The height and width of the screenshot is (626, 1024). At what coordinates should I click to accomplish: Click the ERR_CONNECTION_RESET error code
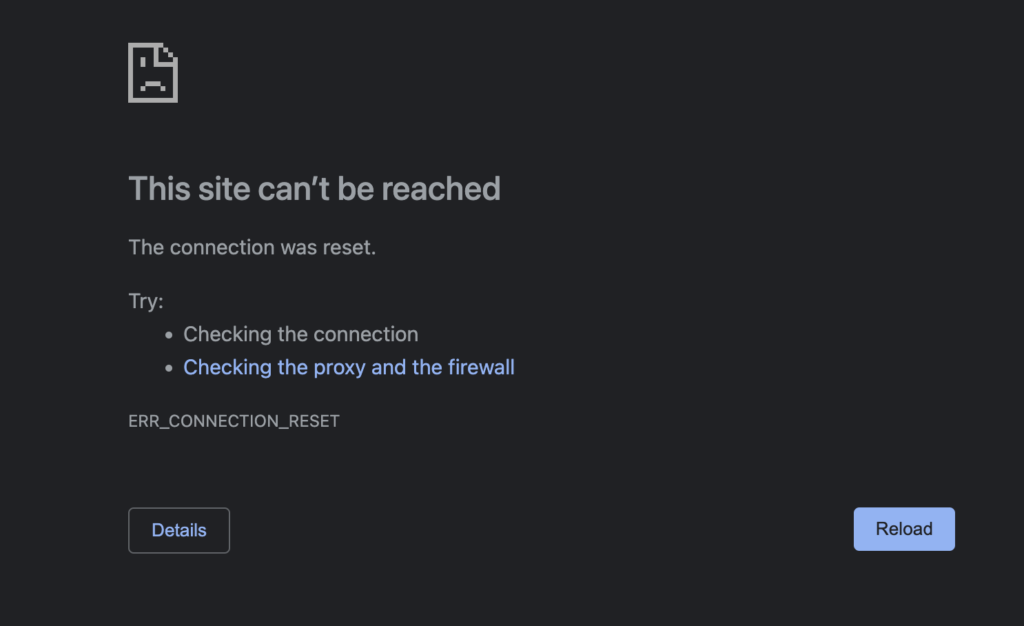tap(234, 421)
